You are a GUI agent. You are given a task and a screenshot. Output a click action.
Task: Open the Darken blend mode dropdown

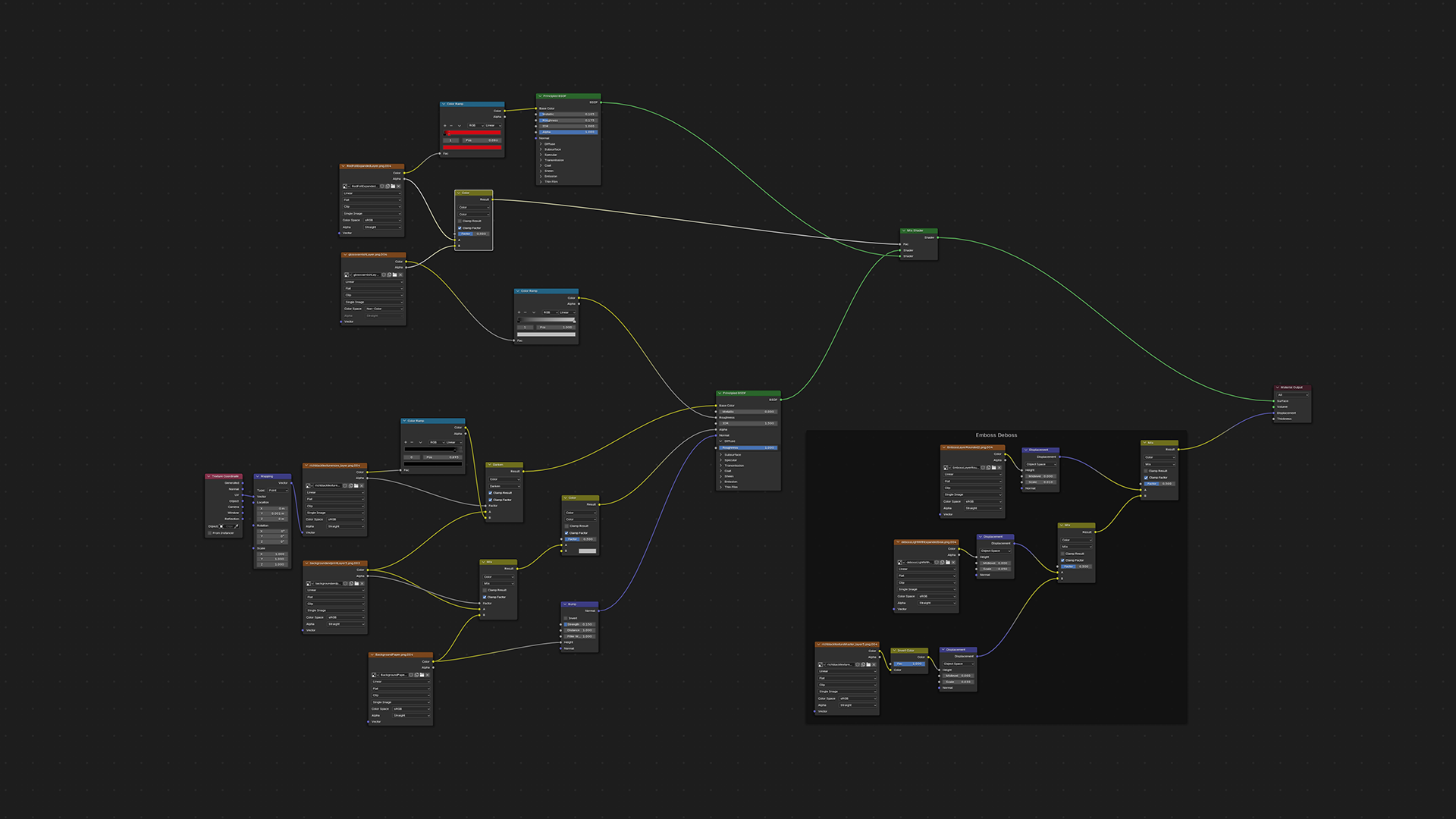pyautogui.click(x=504, y=486)
